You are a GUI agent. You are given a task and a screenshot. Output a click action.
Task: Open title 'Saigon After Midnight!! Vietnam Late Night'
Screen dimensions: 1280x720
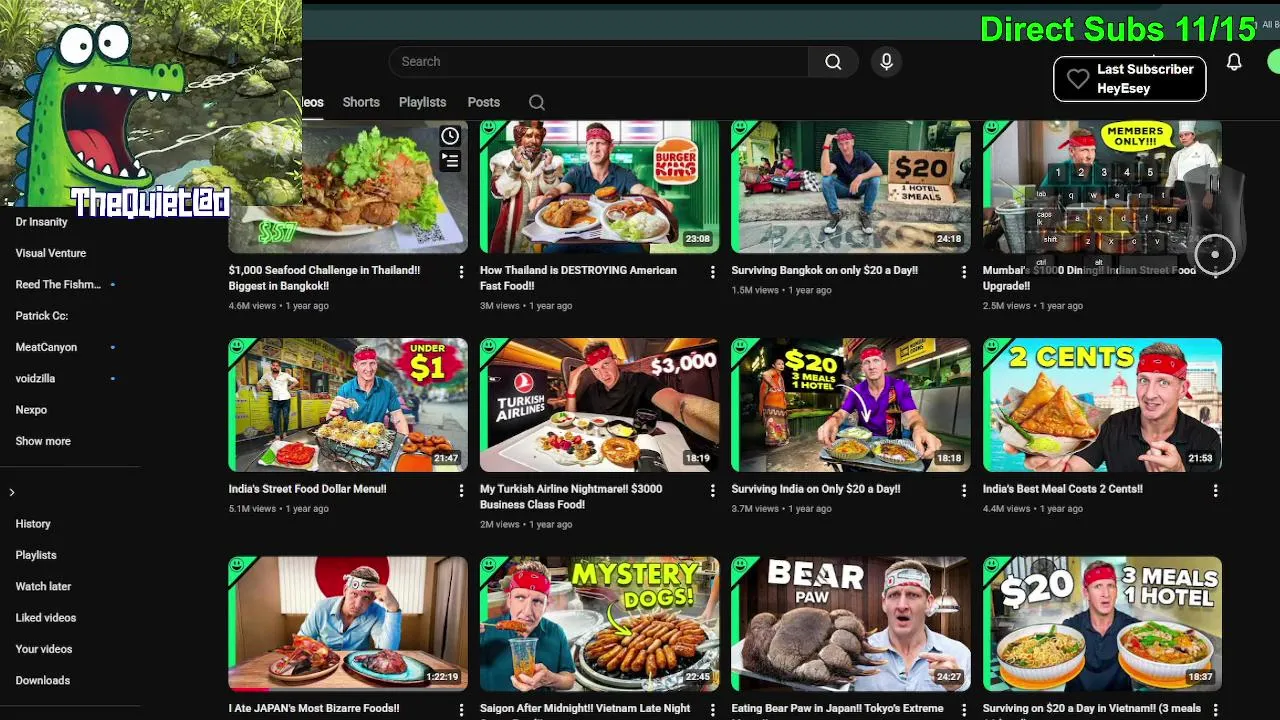(585, 708)
